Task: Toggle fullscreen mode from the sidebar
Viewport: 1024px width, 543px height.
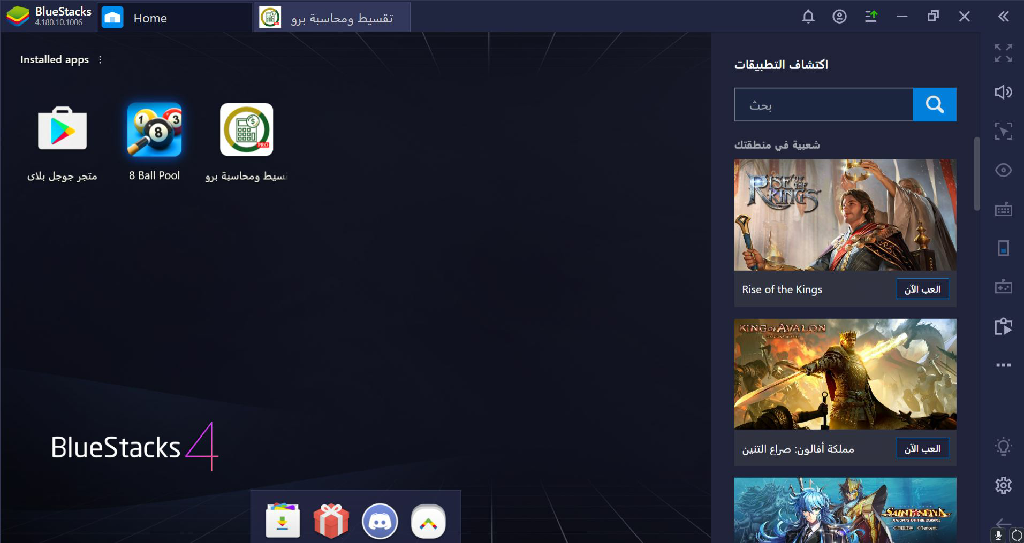Action: pos(1003,53)
